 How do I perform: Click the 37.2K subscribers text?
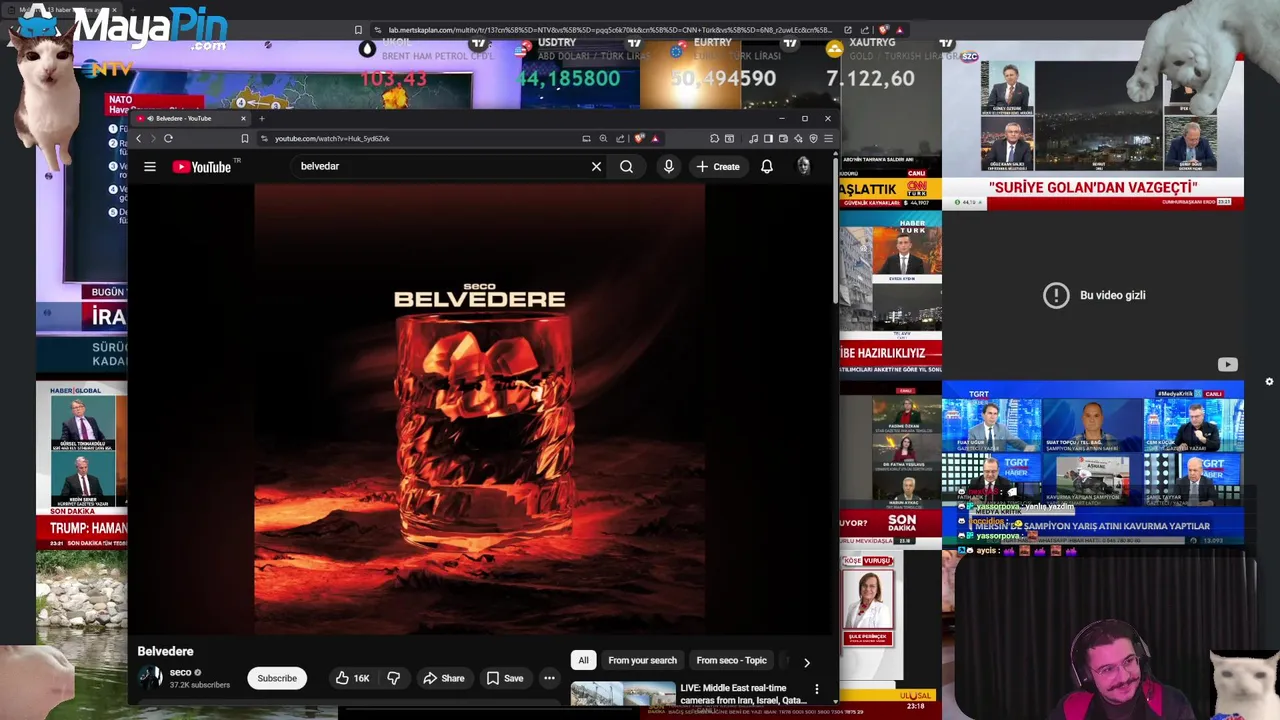200,685
